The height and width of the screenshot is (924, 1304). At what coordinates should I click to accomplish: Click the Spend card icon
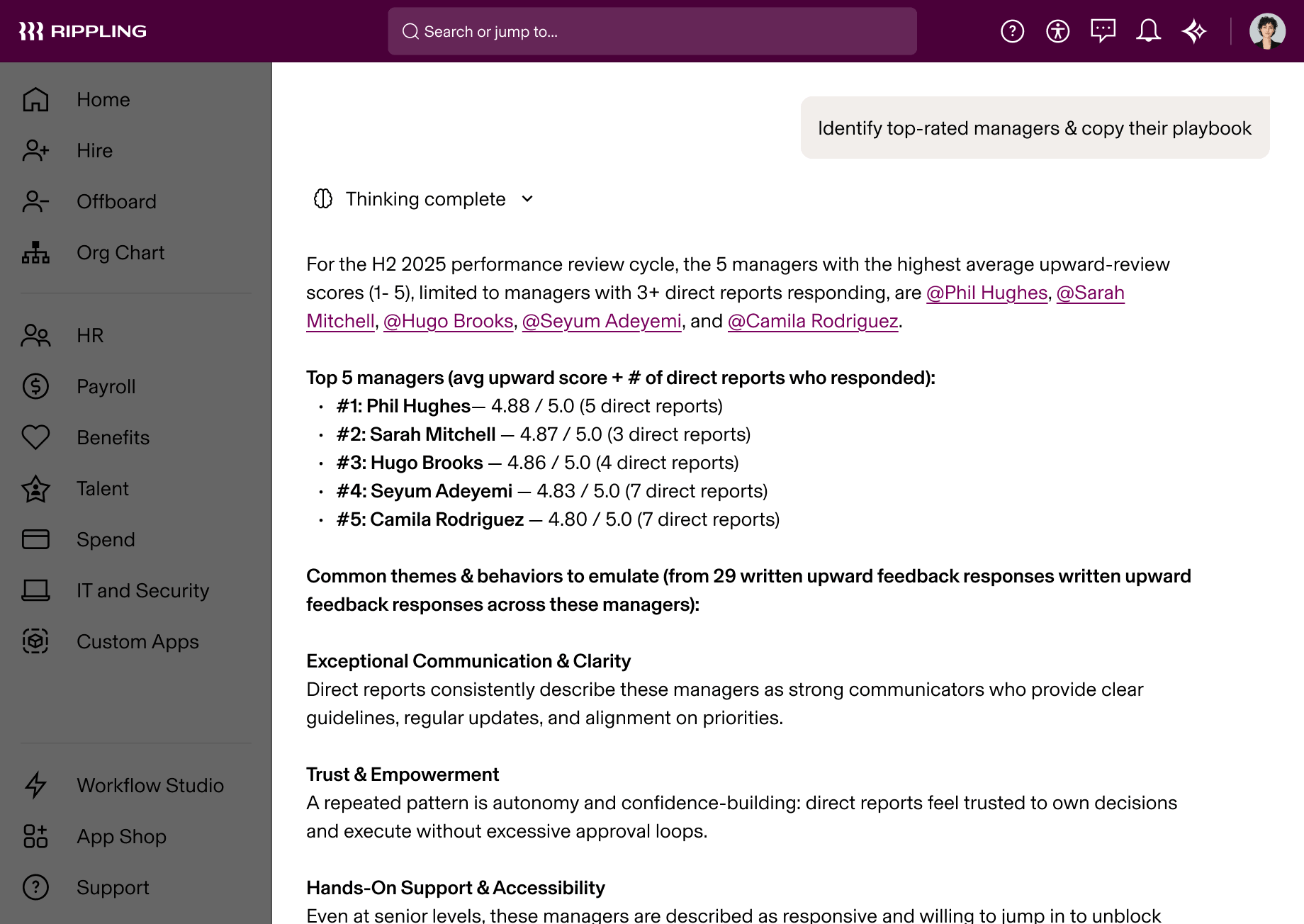(x=35, y=539)
